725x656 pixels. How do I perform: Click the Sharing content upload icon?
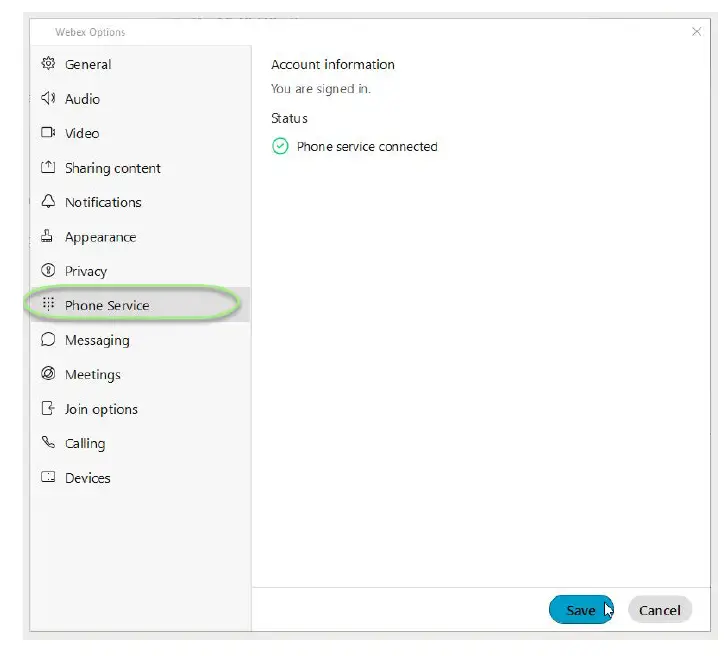[x=48, y=167]
